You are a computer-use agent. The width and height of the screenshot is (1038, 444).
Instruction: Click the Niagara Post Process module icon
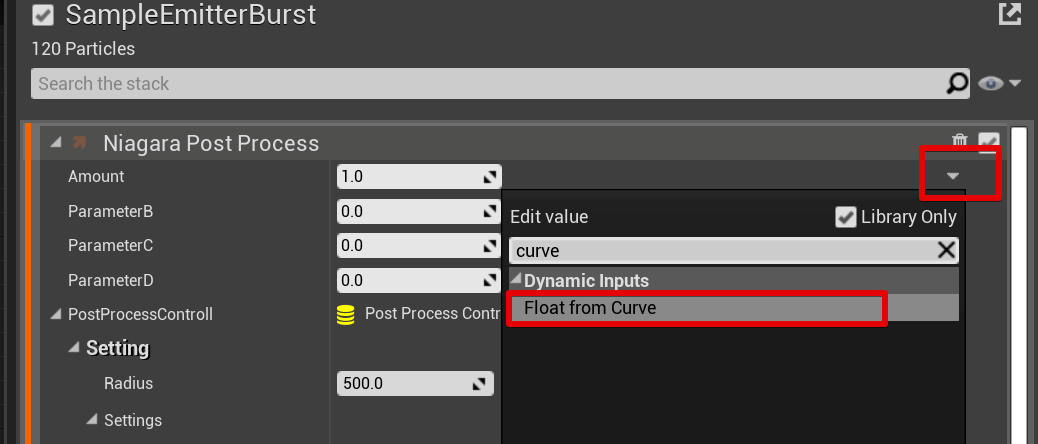(x=79, y=143)
